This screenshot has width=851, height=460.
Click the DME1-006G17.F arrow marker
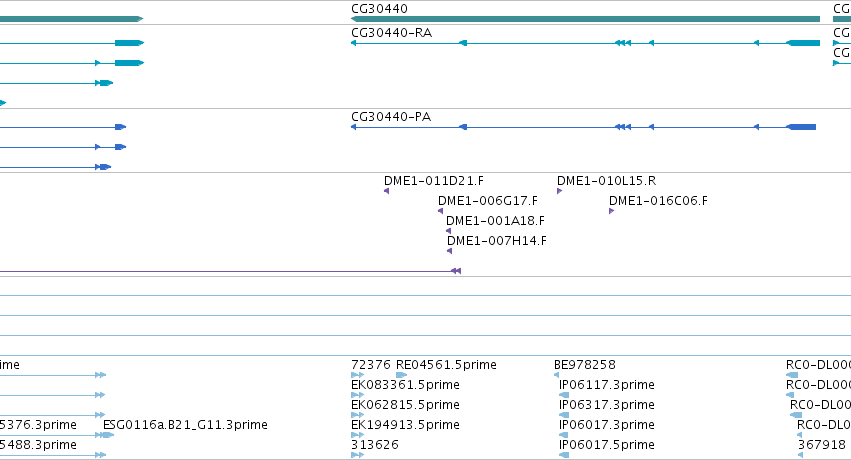(441, 211)
